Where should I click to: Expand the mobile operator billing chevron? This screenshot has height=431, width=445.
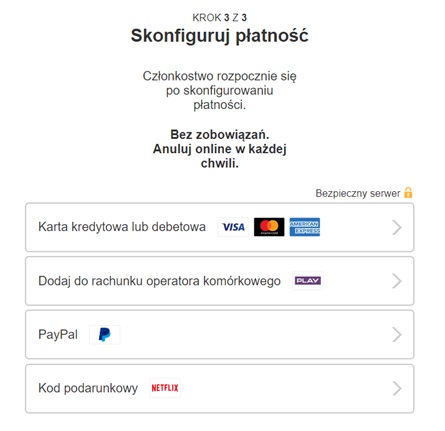coord(396,281)
